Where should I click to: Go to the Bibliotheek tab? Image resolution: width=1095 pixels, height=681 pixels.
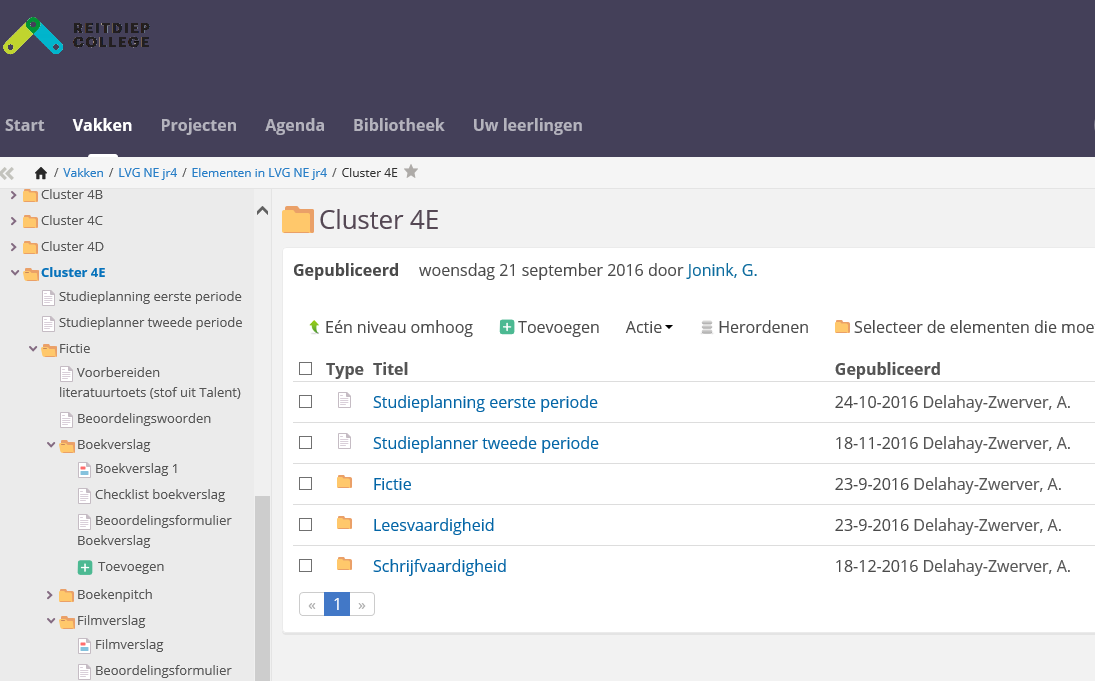(x=398, y=125)
